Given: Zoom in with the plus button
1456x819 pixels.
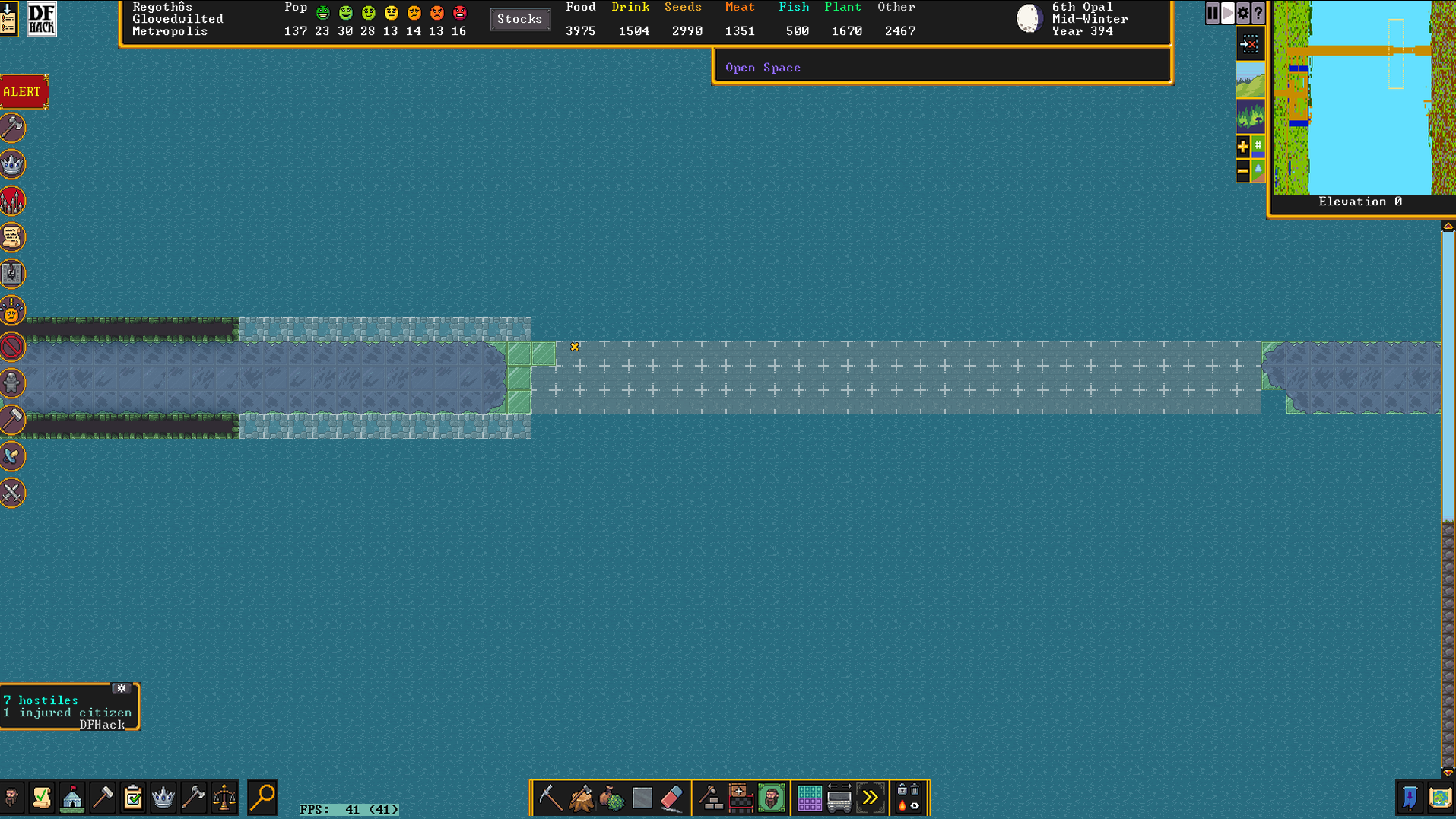Looking at the screenshot, I should coord(1243,147).
